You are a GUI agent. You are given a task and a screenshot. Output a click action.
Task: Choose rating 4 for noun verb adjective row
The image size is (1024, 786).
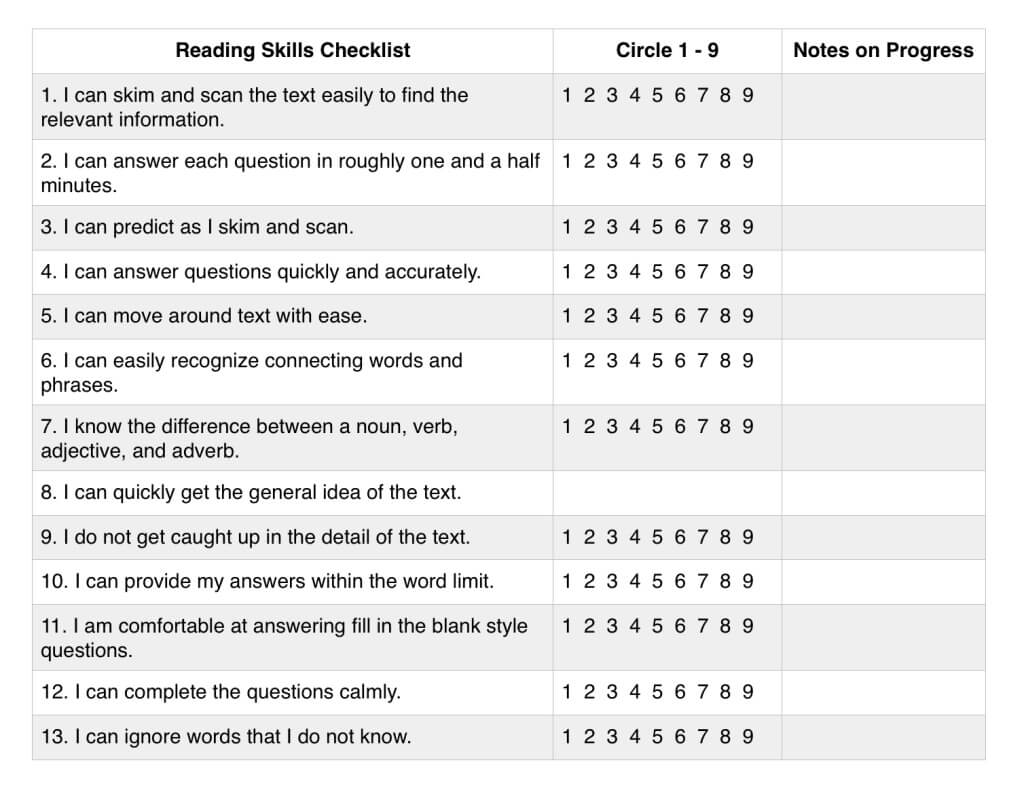[x=634, y=426]
